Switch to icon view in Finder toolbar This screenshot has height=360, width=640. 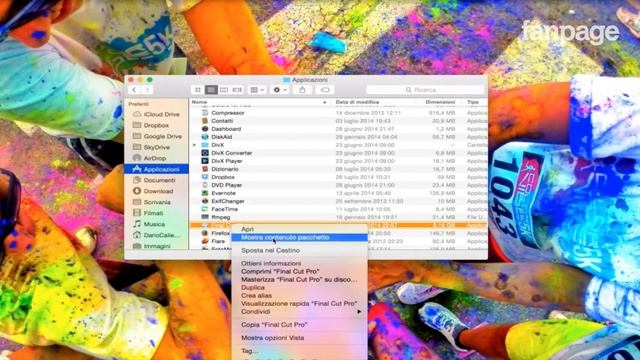click(x=198, y=90)
